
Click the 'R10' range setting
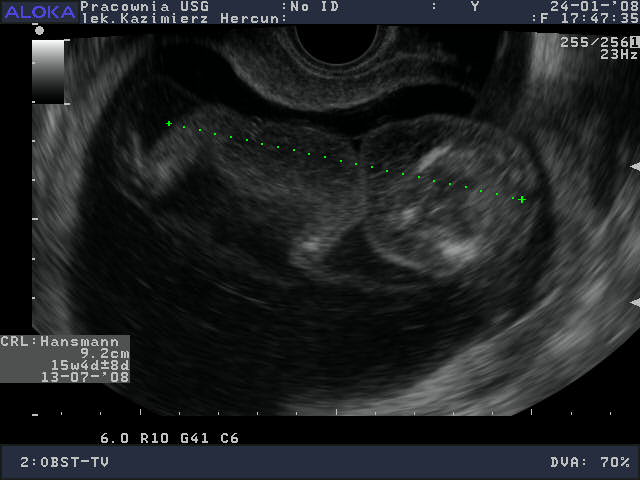154,438
